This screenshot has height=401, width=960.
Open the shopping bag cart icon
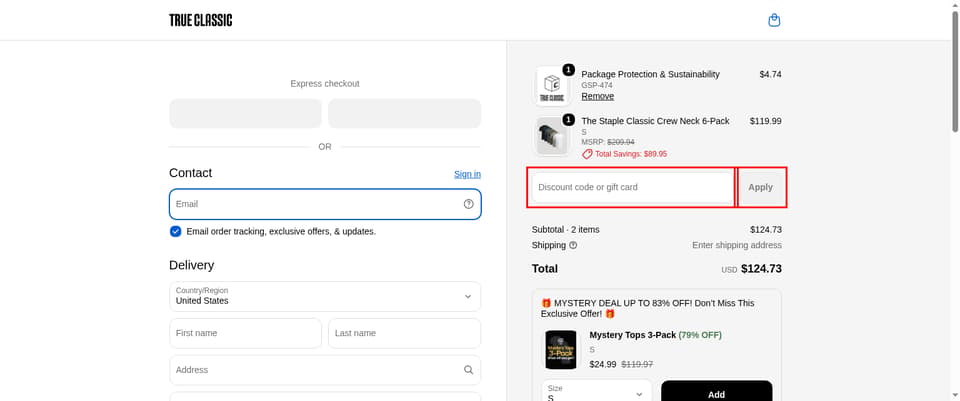point(774,20)
